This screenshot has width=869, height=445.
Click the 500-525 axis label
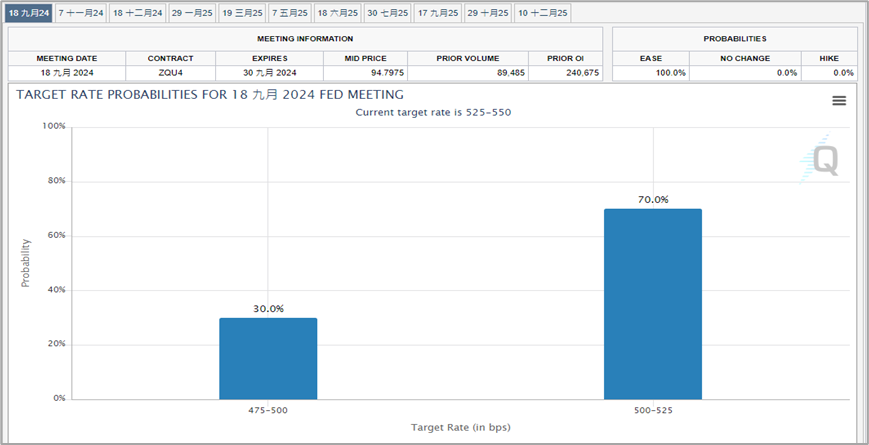[x=653, y=411]
